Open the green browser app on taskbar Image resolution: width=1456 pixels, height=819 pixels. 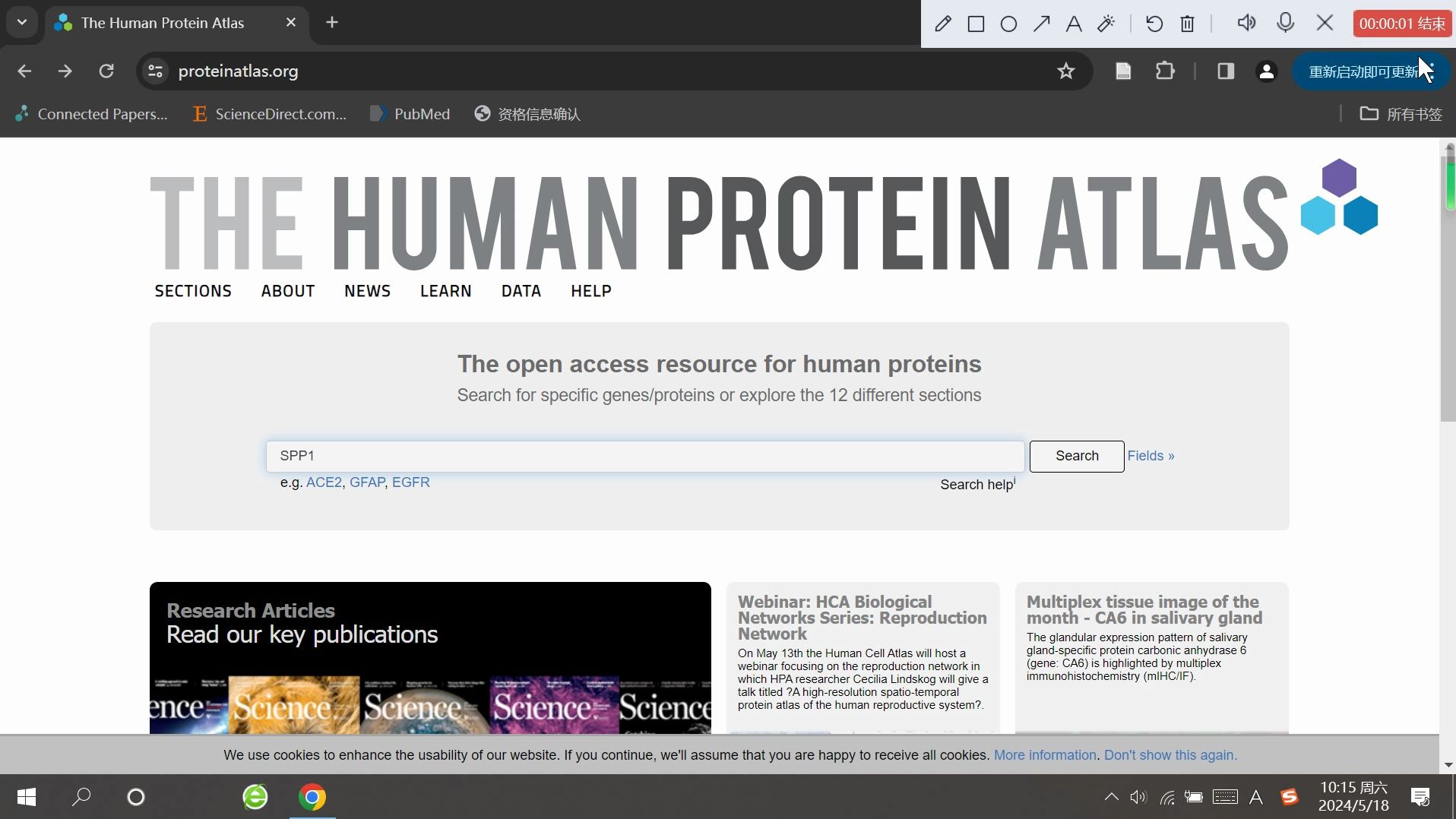pos(255,797)
